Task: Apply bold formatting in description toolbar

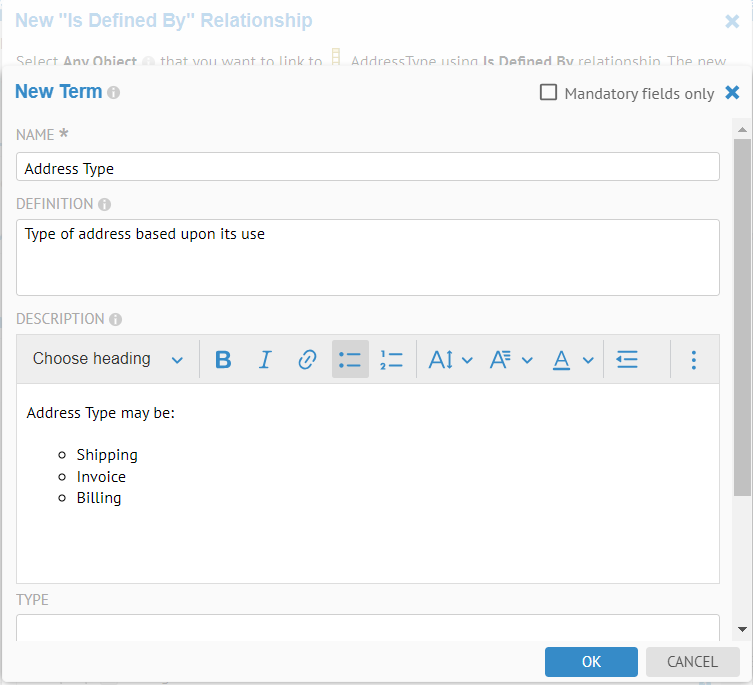Action: [224, 359]
